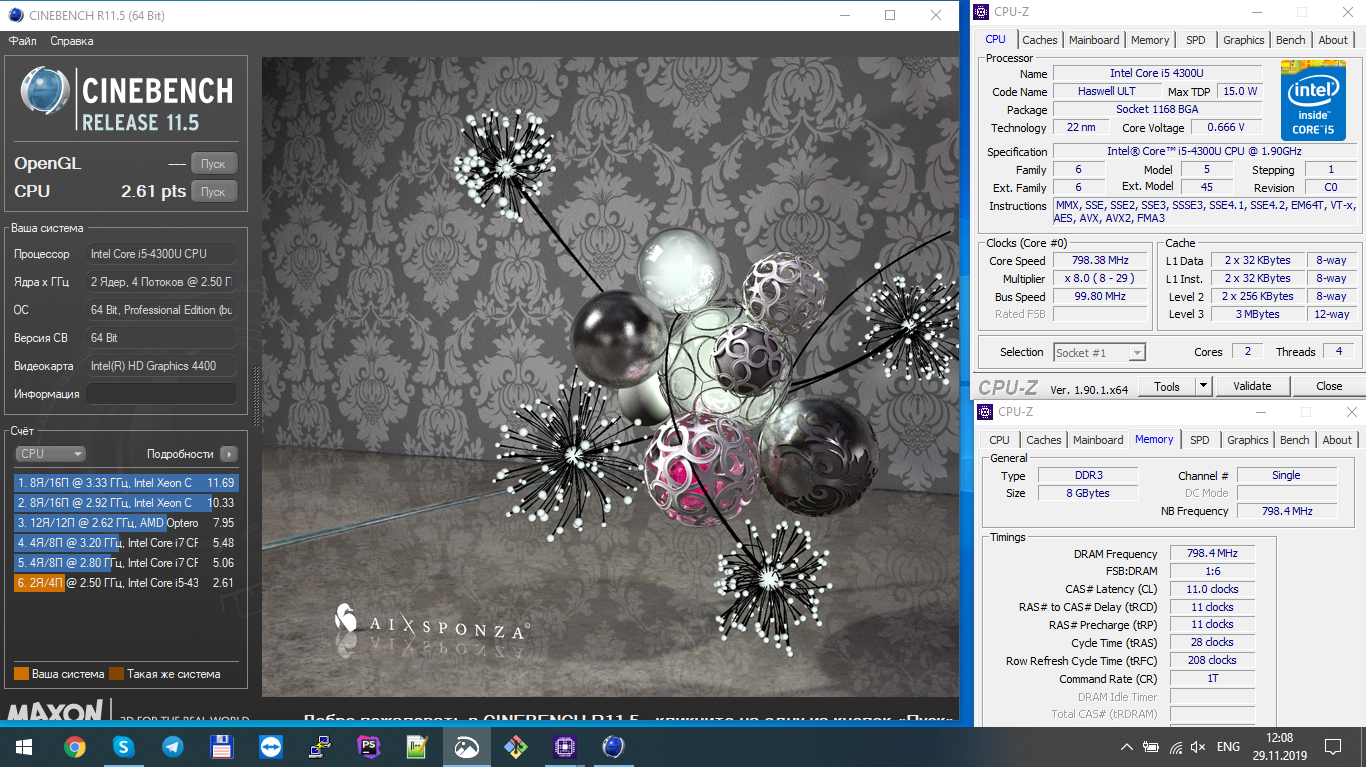
Task: Click the Cinebench title bar app icon
Action: tap(15, 15)
